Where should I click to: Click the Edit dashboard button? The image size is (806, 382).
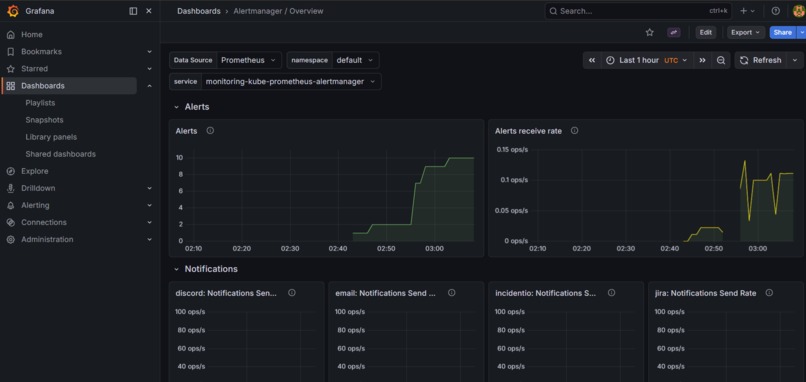706,32
